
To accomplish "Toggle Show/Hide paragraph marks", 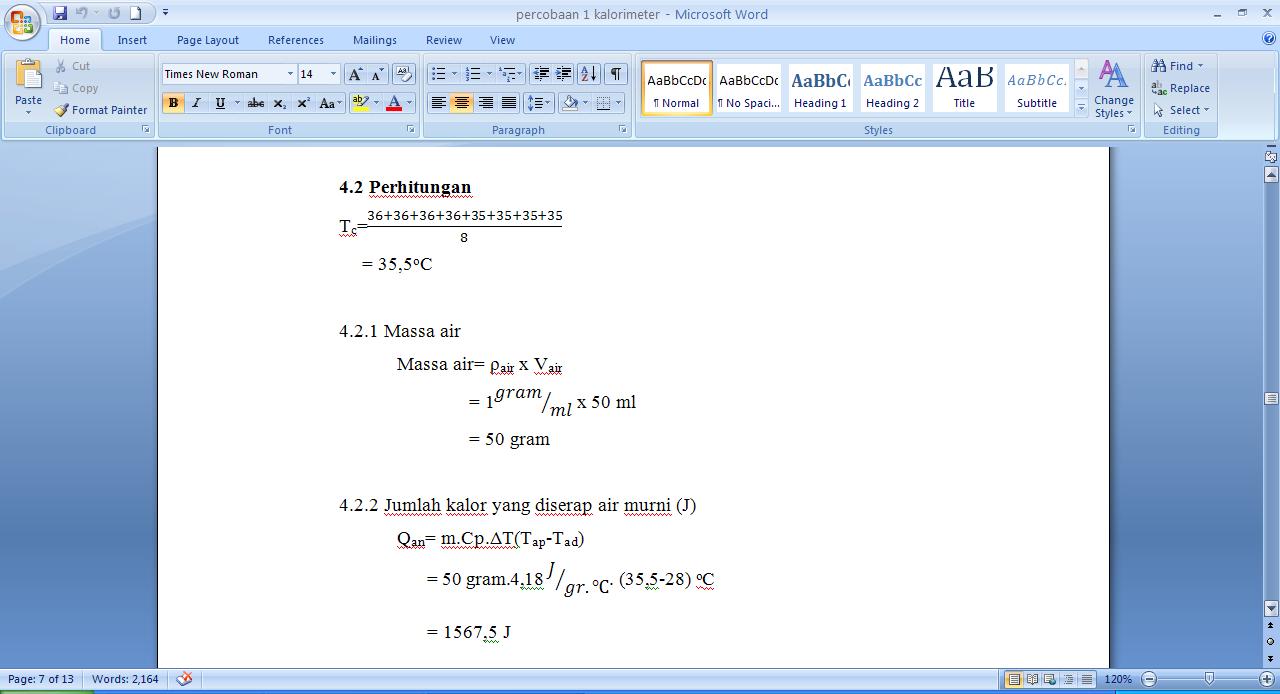I will [x=616, y=74].
